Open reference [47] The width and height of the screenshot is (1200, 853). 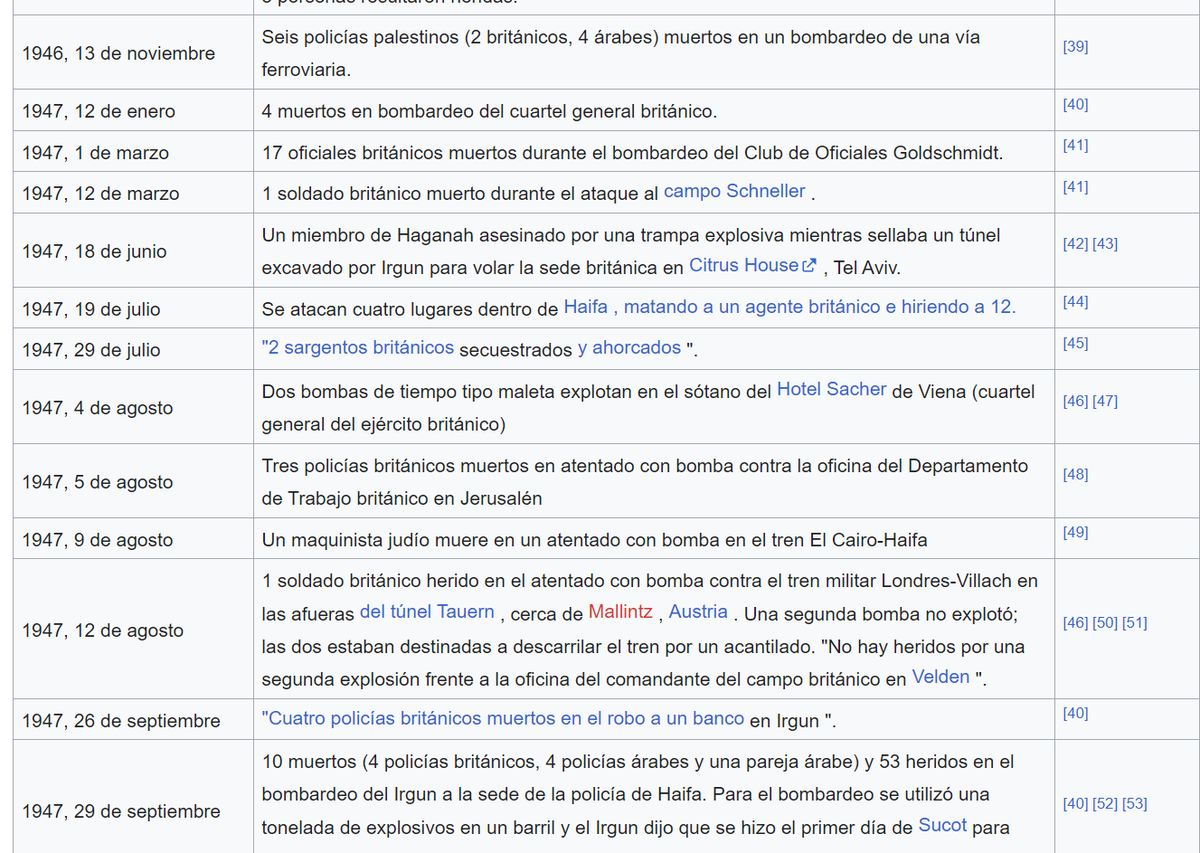[x=1105, y=401]
